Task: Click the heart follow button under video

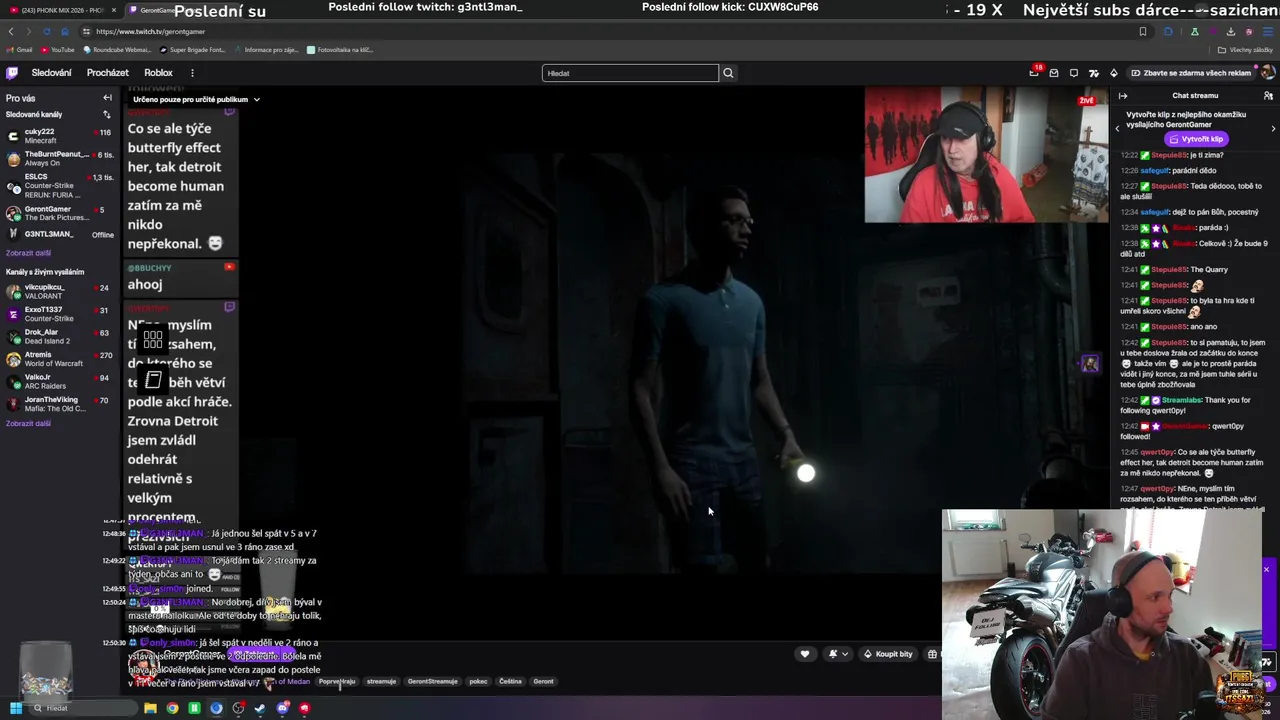Action: click(804, 654)
